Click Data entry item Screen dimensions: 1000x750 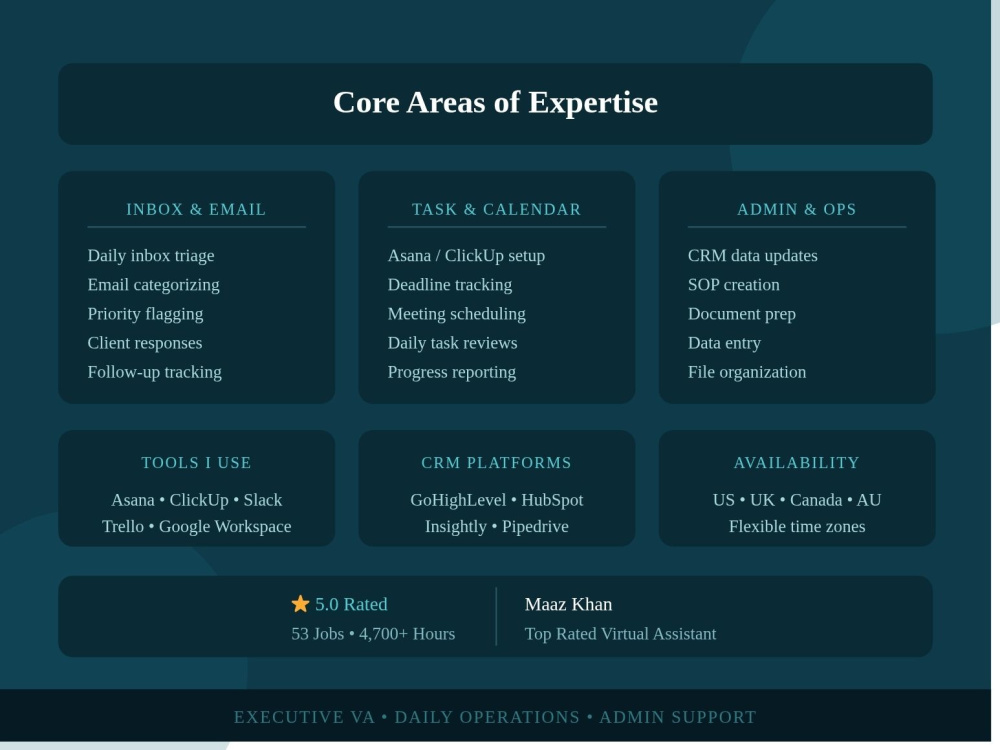724,343
